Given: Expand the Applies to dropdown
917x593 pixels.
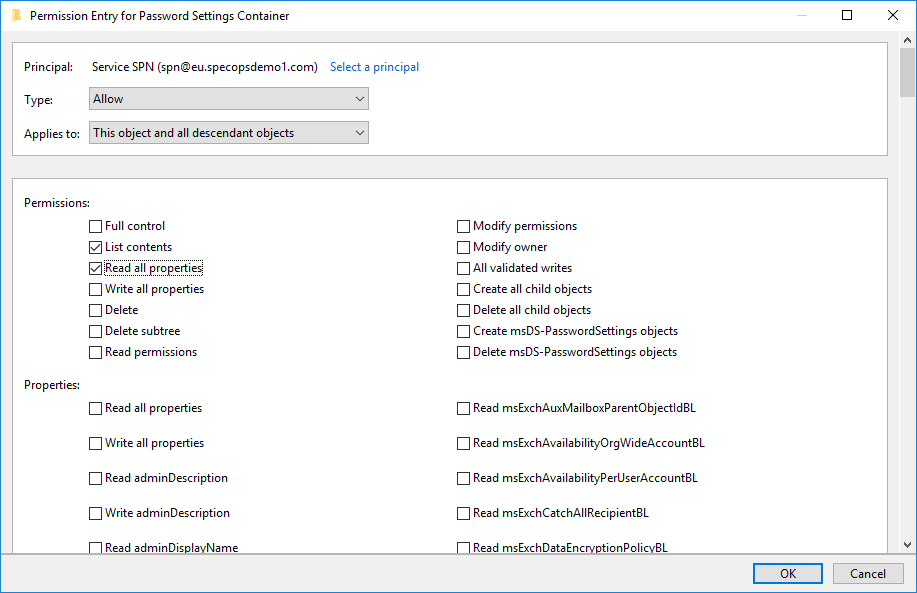Looking at the screenshot, I should (x=229, y=133).
